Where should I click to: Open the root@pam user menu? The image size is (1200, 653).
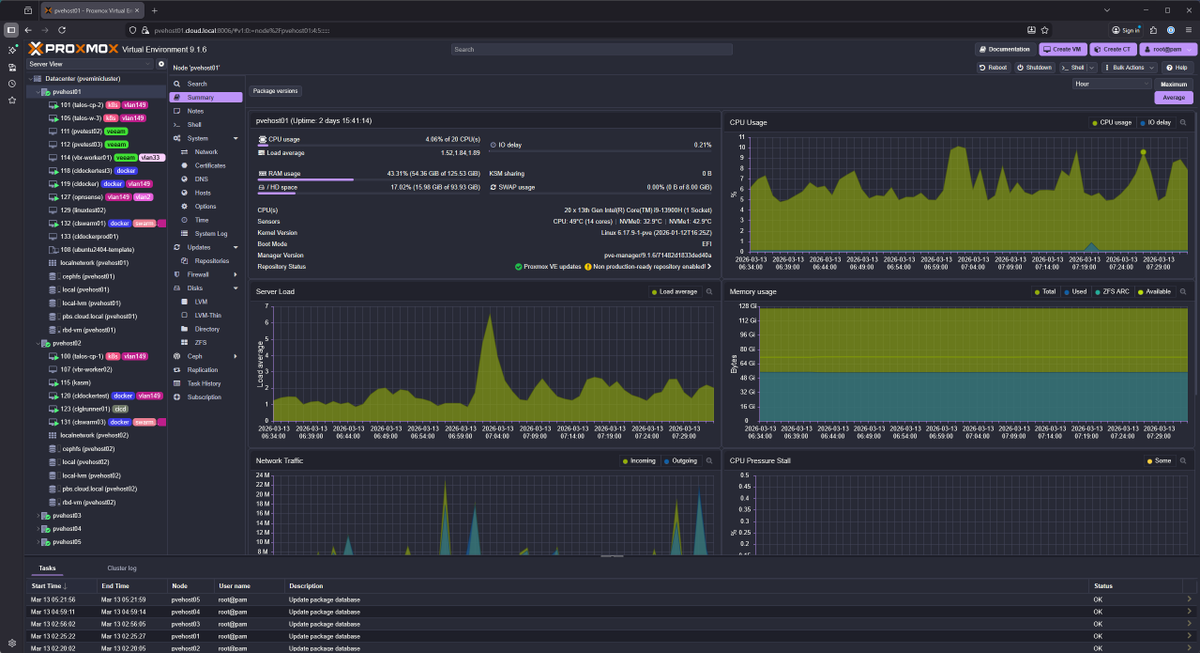1167,49
